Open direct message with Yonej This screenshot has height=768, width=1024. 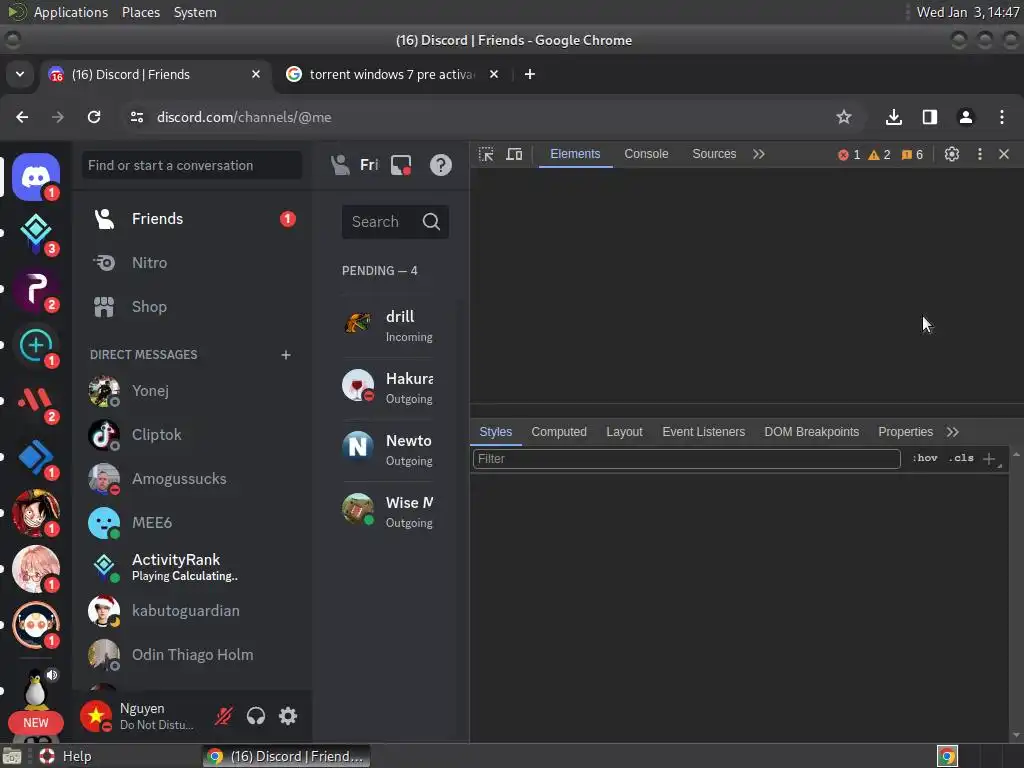click(x=193, y=391)
